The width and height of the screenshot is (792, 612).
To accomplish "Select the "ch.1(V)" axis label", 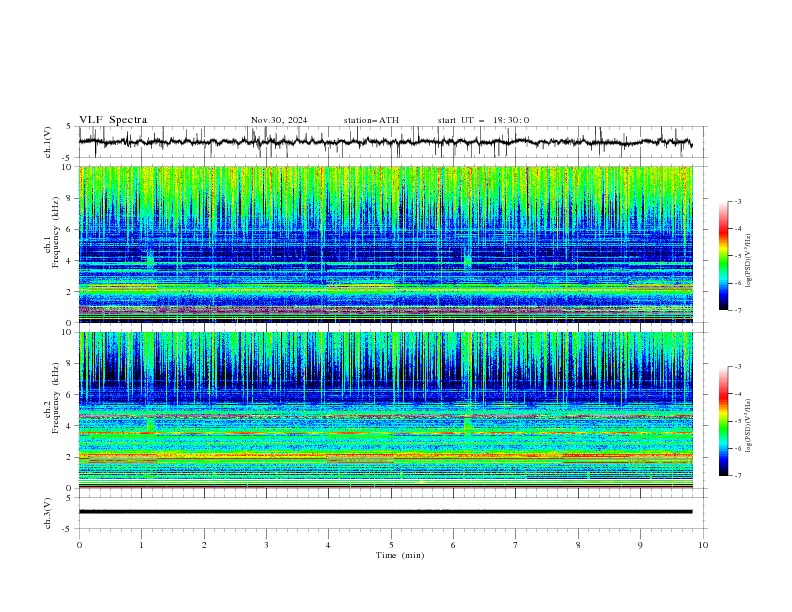I will [x=48, y=142].
